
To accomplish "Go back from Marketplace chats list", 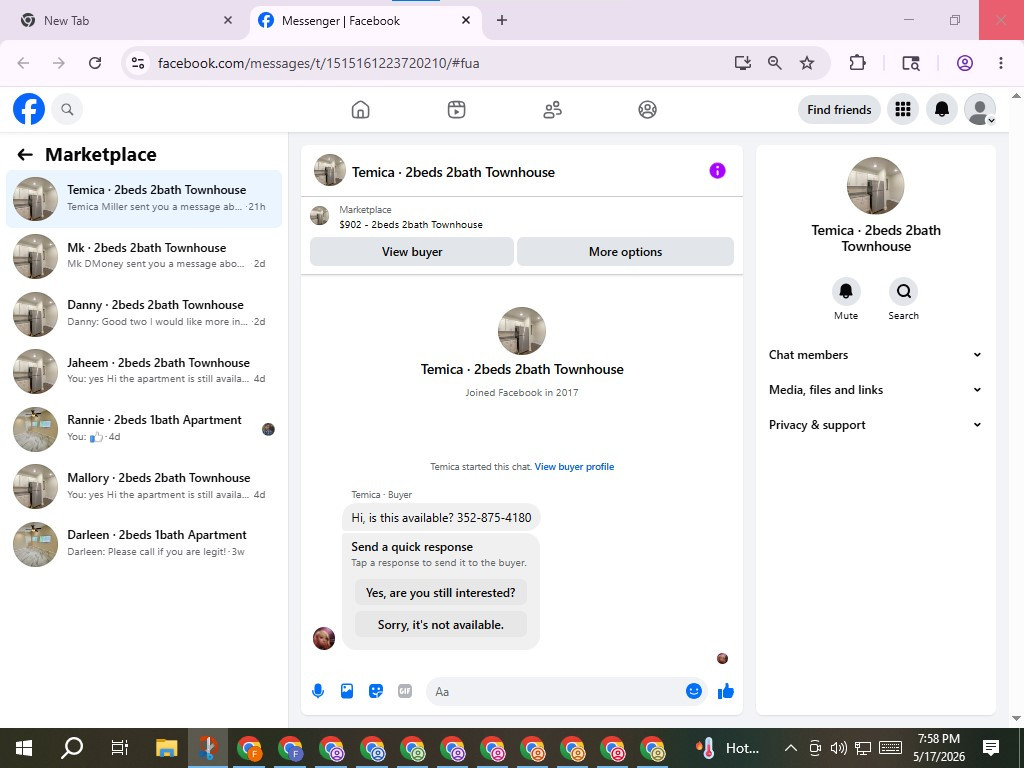I will tap(25, 155).
